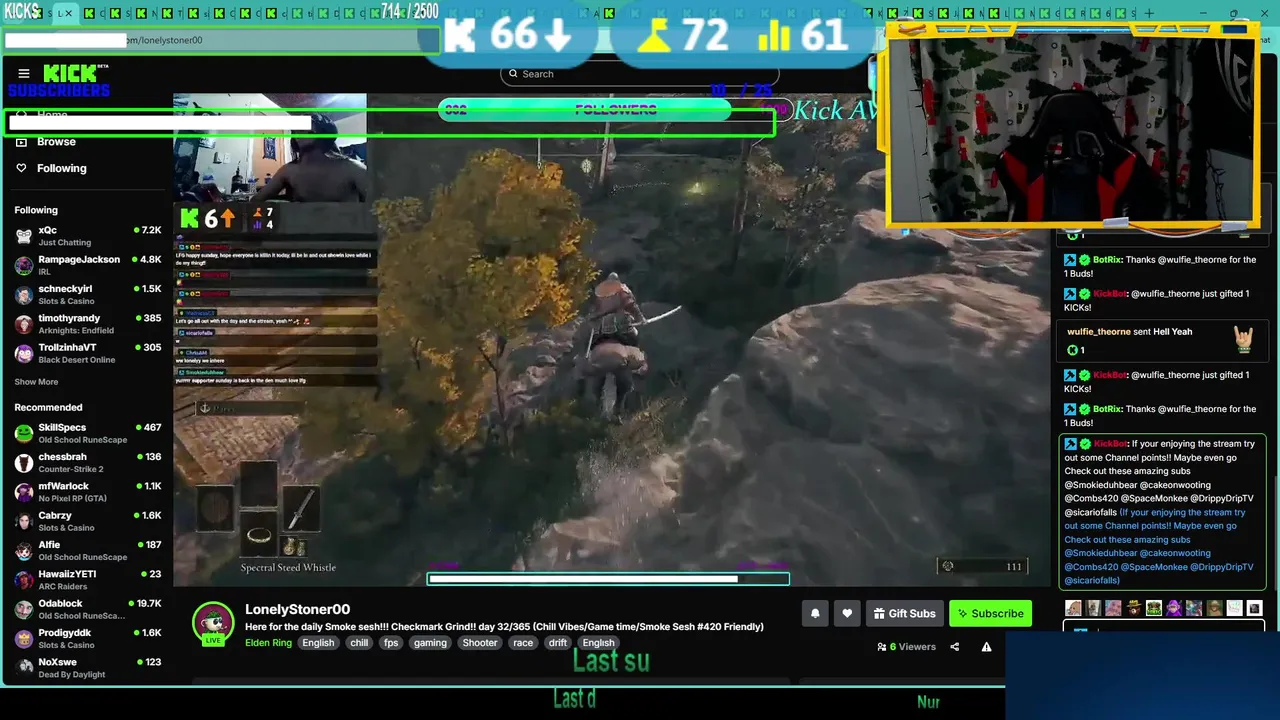Viewport: 1280px width, 720px height.
Task: Open chessbrah channel avatar
Action: tap(24, 463)
